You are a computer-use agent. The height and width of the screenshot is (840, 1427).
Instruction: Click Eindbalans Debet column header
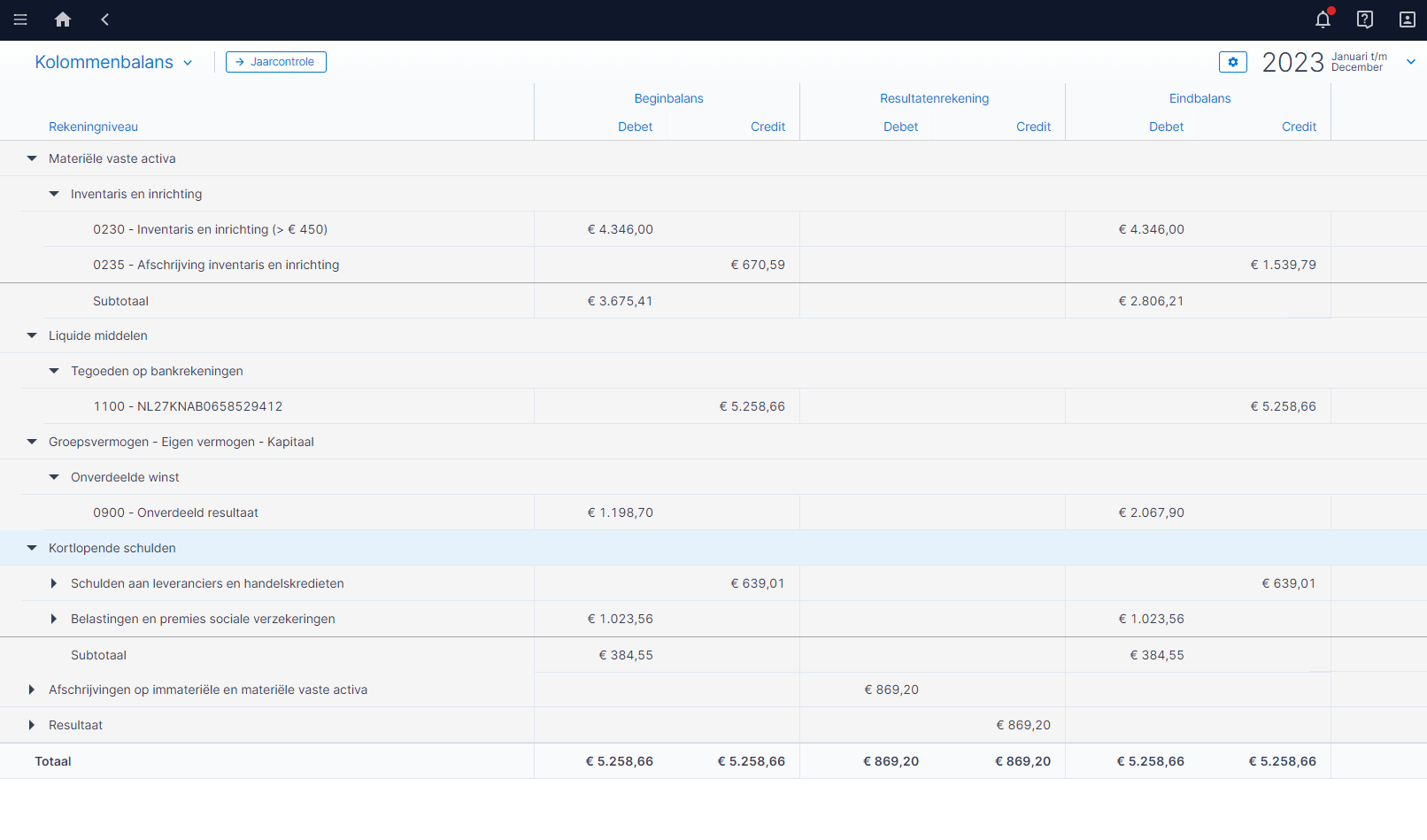pyautogui.click(x=1166, y=127)
